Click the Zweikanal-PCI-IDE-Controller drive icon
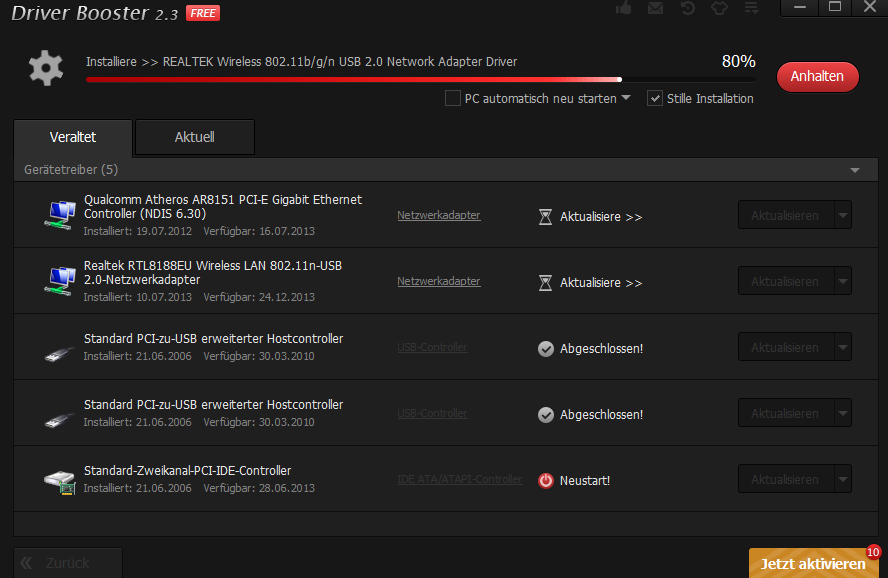The image size is (888, 578). point(60,482)
